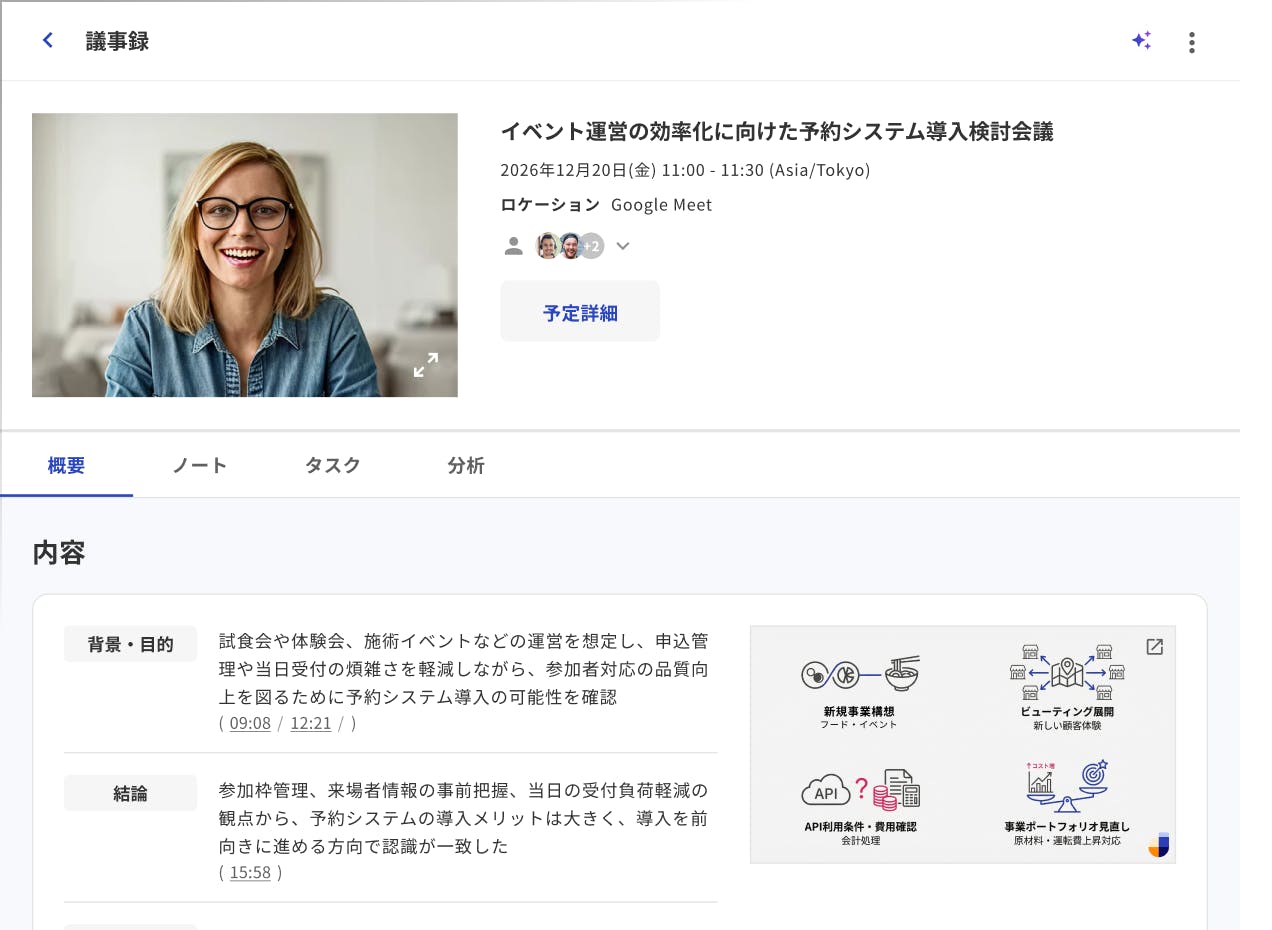The width and height of the screenshot is (1272, 930).
Task: Select the first participant avatar
Action: (547, 246)
